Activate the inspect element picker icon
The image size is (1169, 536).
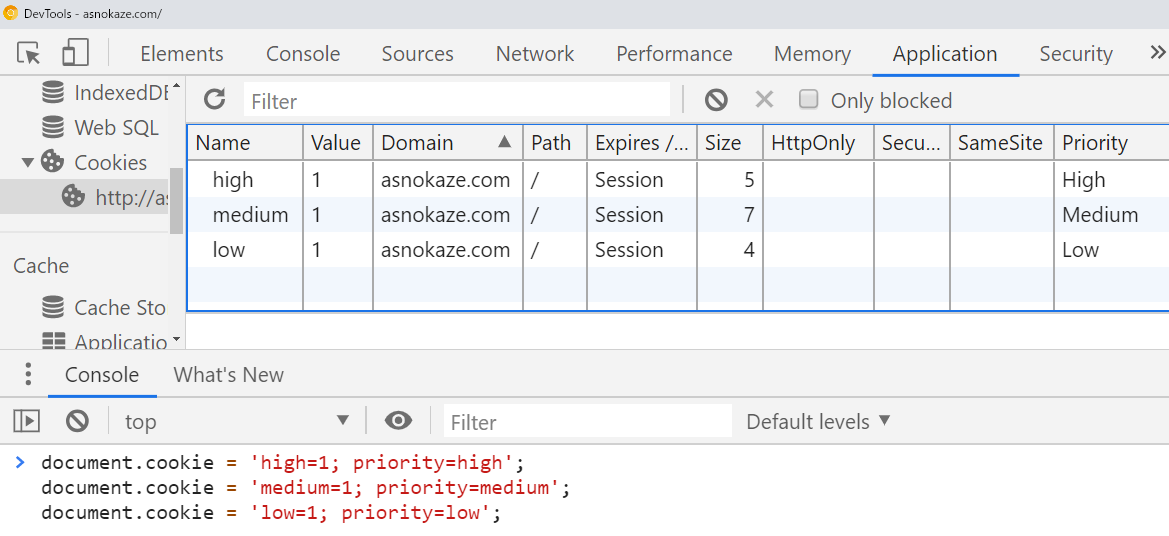pos(29,53)
